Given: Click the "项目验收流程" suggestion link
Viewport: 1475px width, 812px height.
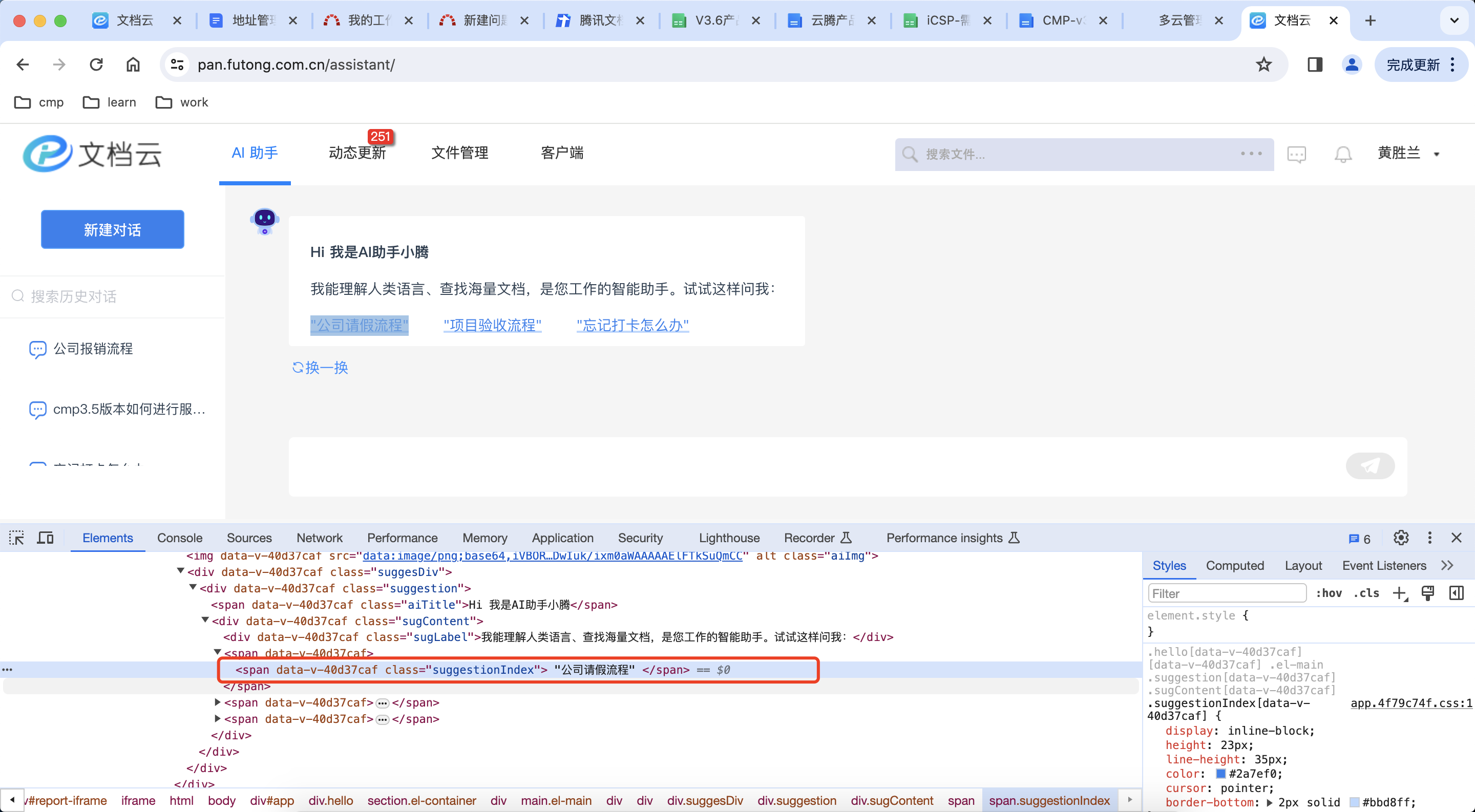Looking at the screenshot, I should pos(492,325).
